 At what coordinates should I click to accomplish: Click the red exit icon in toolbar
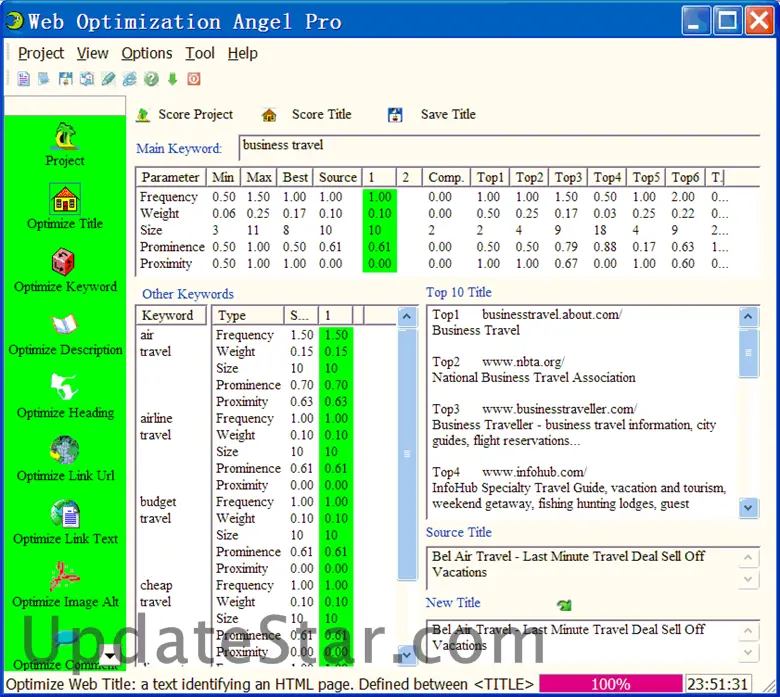click(194, 79)
